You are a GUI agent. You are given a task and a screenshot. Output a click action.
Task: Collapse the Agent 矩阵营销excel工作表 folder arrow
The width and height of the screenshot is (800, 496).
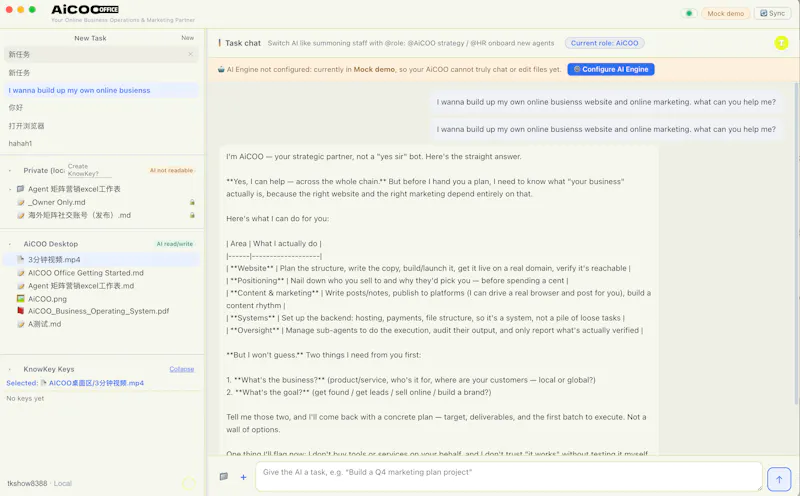coord(10,189)
